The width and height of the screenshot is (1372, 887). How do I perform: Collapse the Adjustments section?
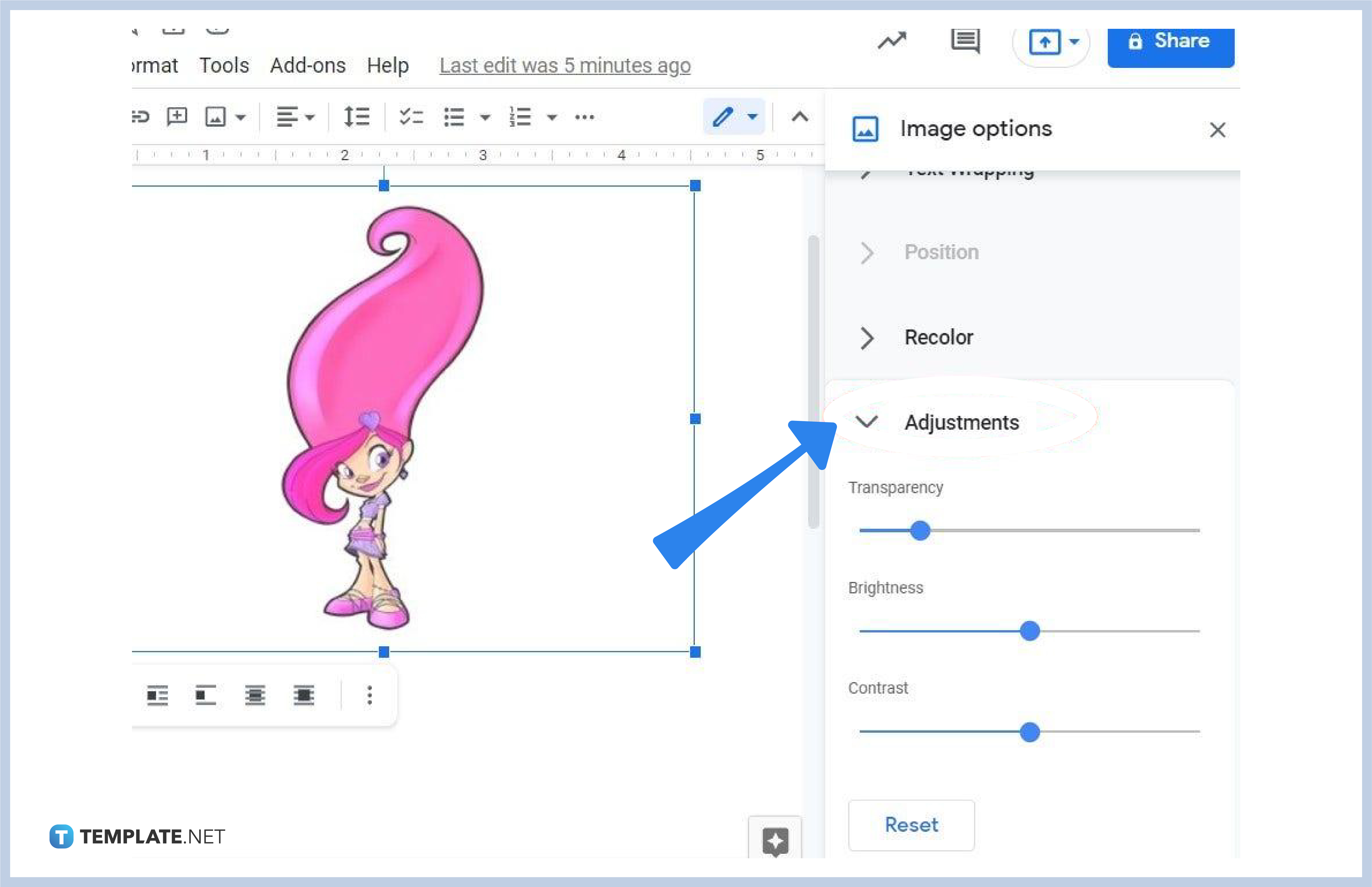866,422
